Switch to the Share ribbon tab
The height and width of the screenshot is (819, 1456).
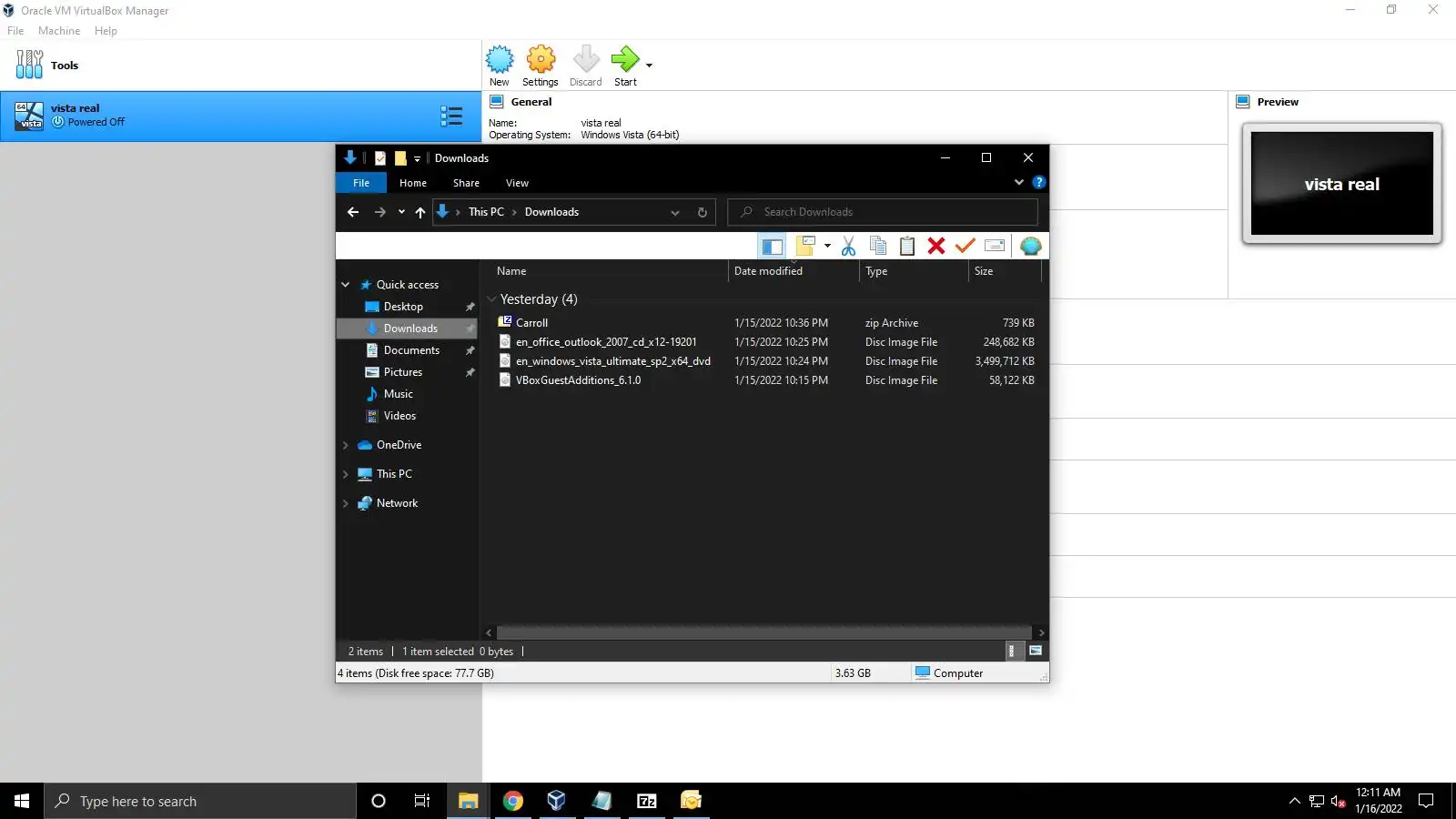(x=466, y=183)
